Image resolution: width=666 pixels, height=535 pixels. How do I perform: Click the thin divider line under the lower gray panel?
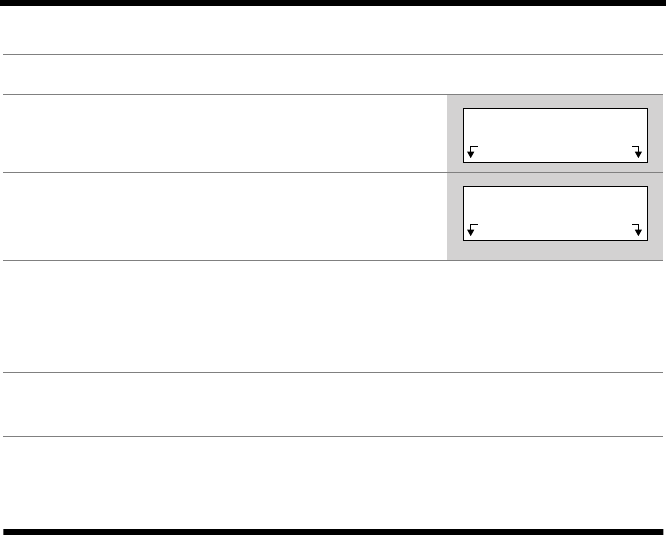tap(333, 261)
